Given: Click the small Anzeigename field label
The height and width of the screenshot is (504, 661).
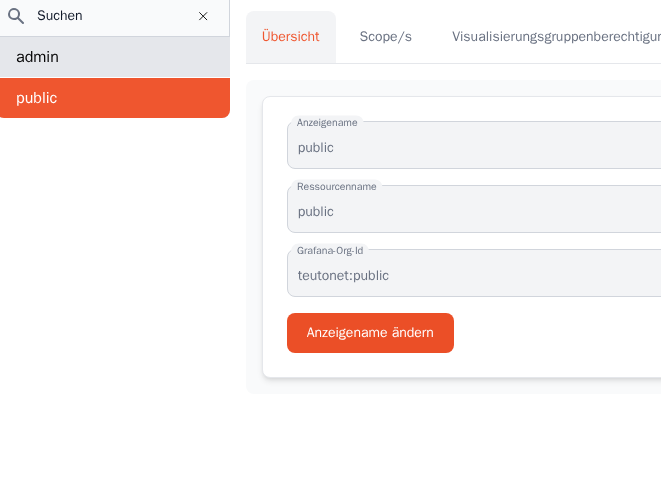Looking at the screenshot, I should click(327, 123).
